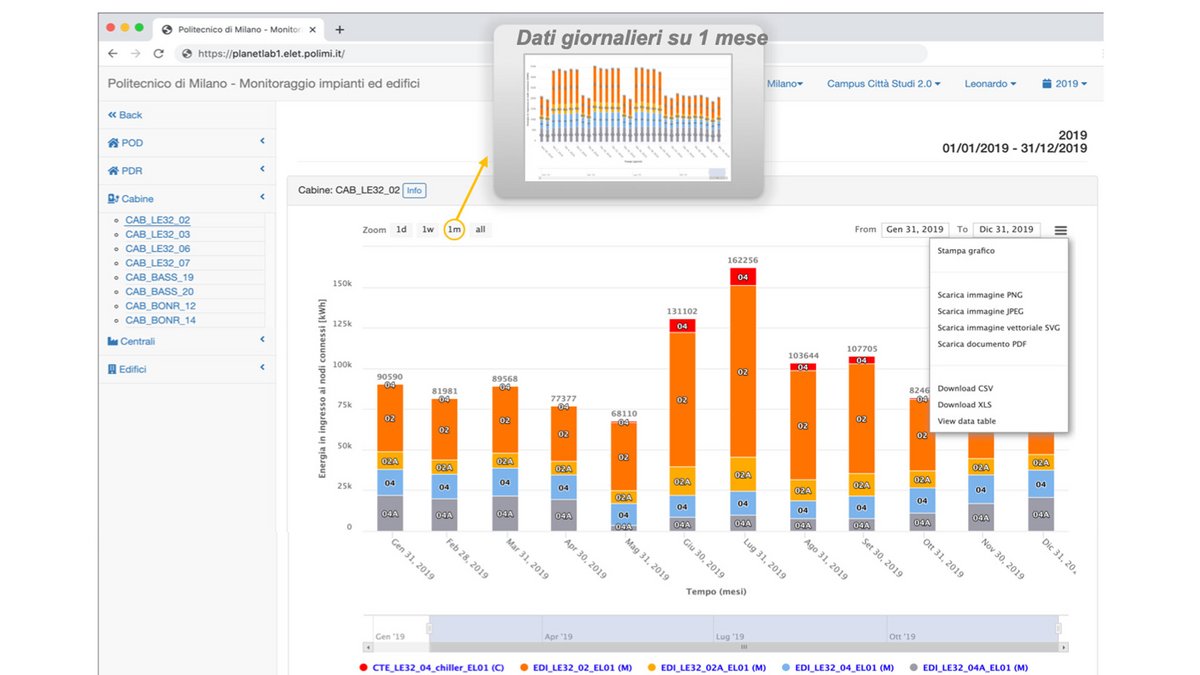Choose Scarica immagine PNG menu entry
Screen dimensions: 1200x675
[x=980, y=295]
